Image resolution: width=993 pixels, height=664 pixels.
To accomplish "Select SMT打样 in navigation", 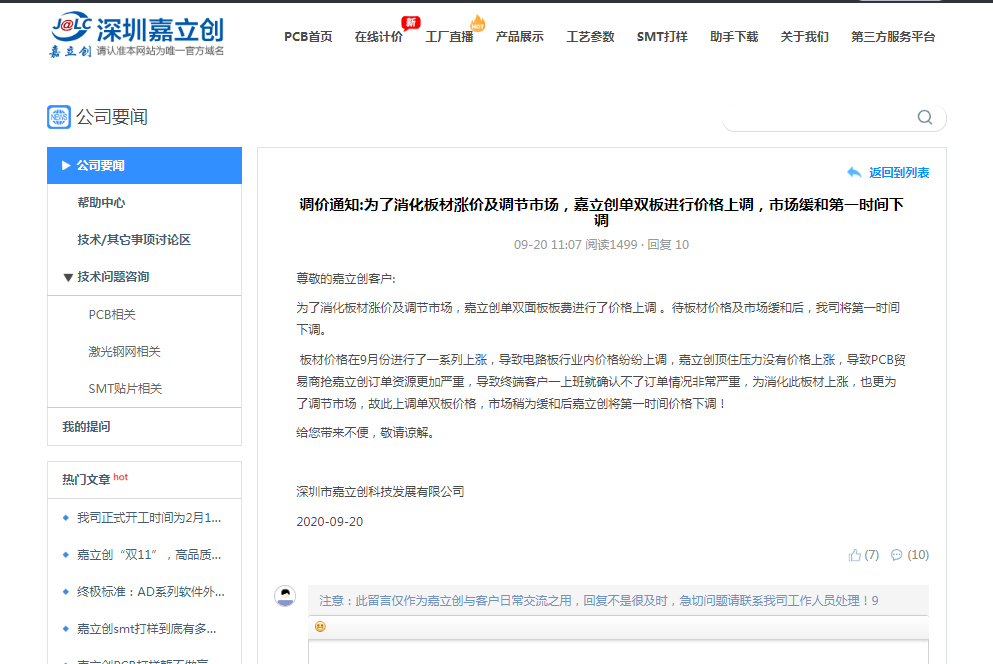I will [x=662, y=37].
